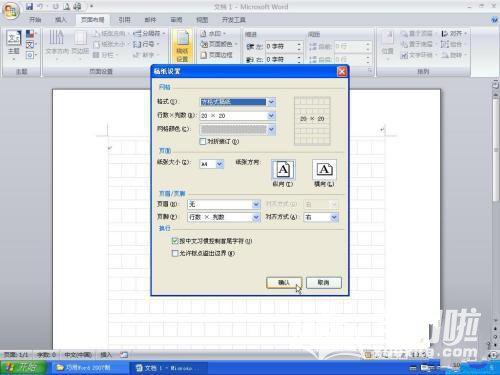Open Word help icon at ribbon right
The width and height of the screenshot is (500, 375).
coord(495,20)
